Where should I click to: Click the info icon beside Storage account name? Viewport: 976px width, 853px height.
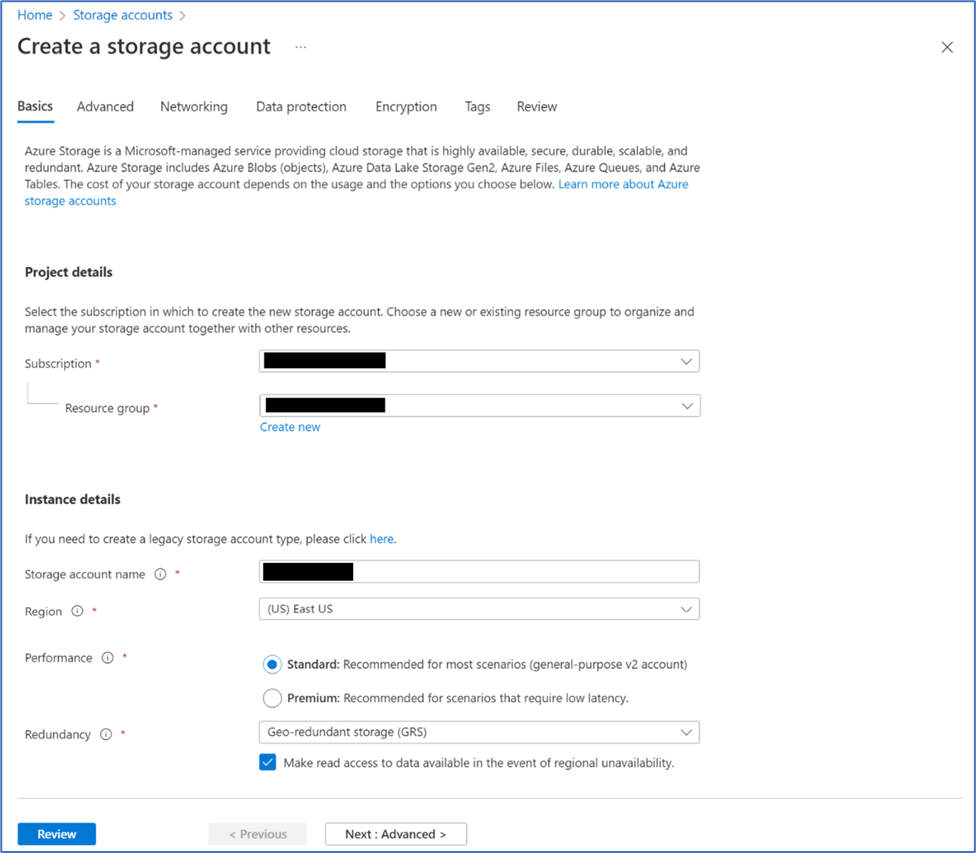click(161, 574)
